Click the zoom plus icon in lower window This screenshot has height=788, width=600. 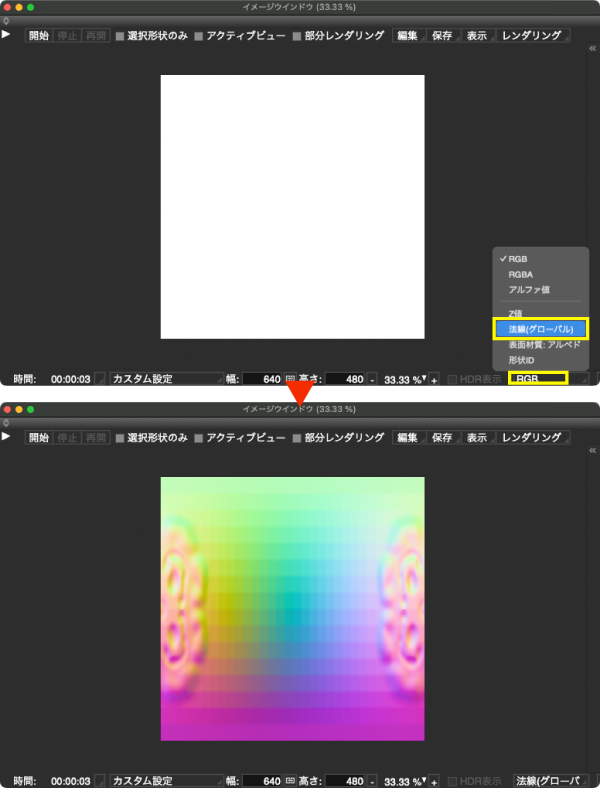435,781
